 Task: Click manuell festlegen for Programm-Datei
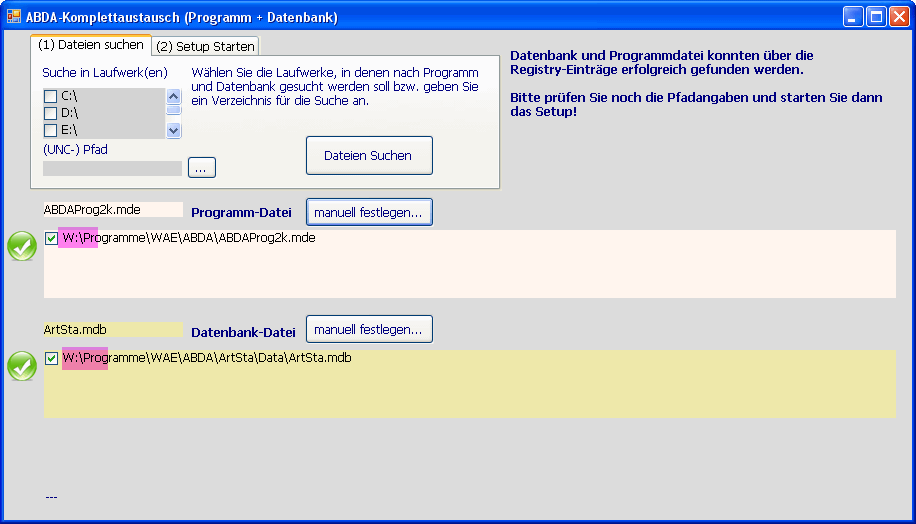pyautogui.click(x=369, y=212)
